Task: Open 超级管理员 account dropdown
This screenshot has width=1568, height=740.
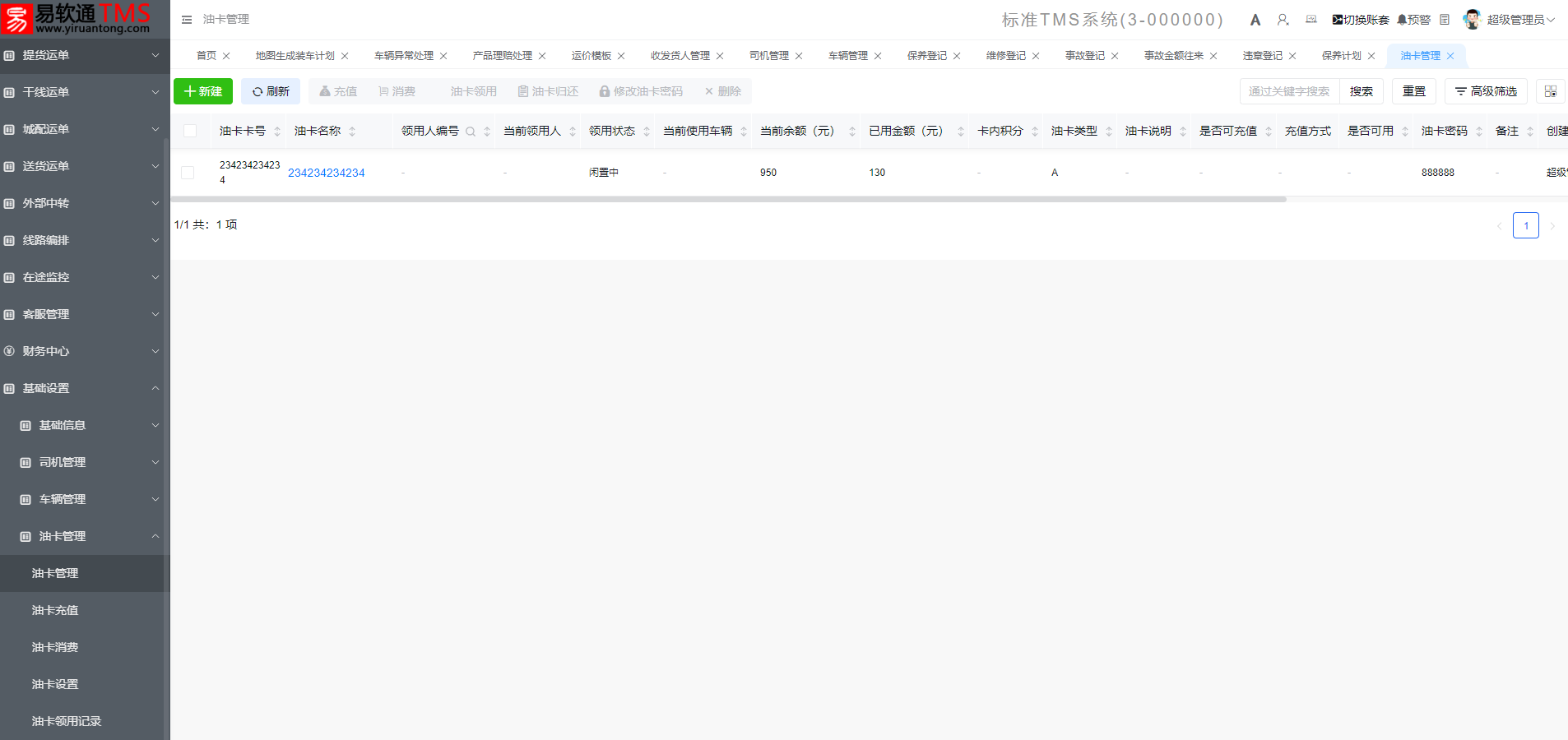Action: 1520,20
